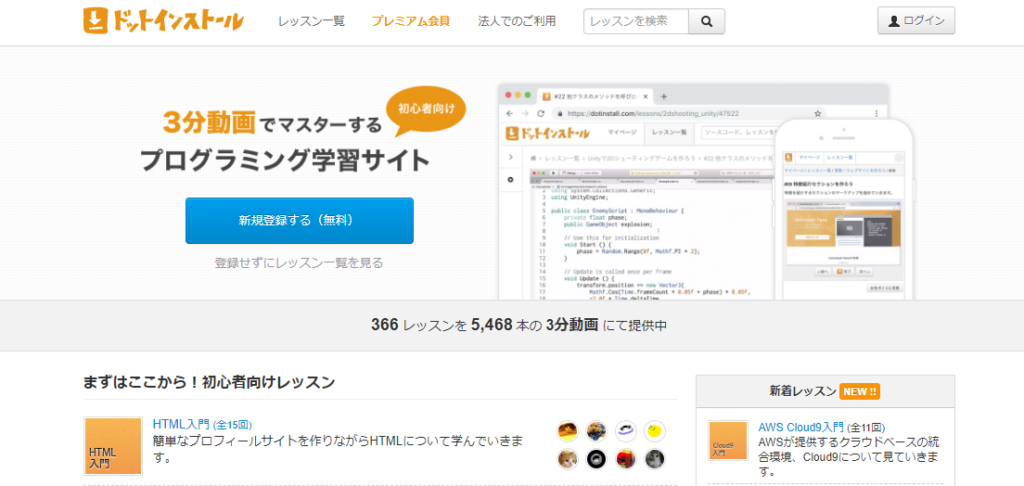This screenshot has width=1024, height=486.
Task: Click the orange NEW!! badge
Action: click(x=860, y=391)
